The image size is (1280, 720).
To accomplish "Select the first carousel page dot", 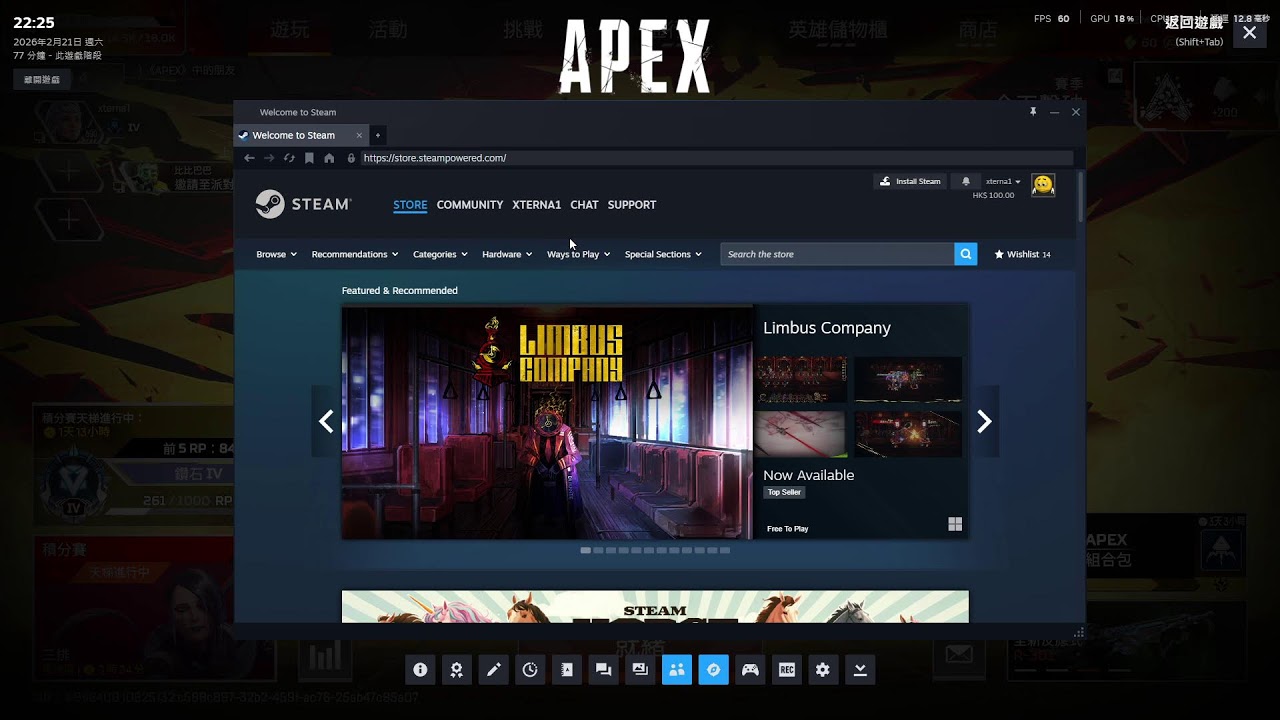I will [586, 550].
